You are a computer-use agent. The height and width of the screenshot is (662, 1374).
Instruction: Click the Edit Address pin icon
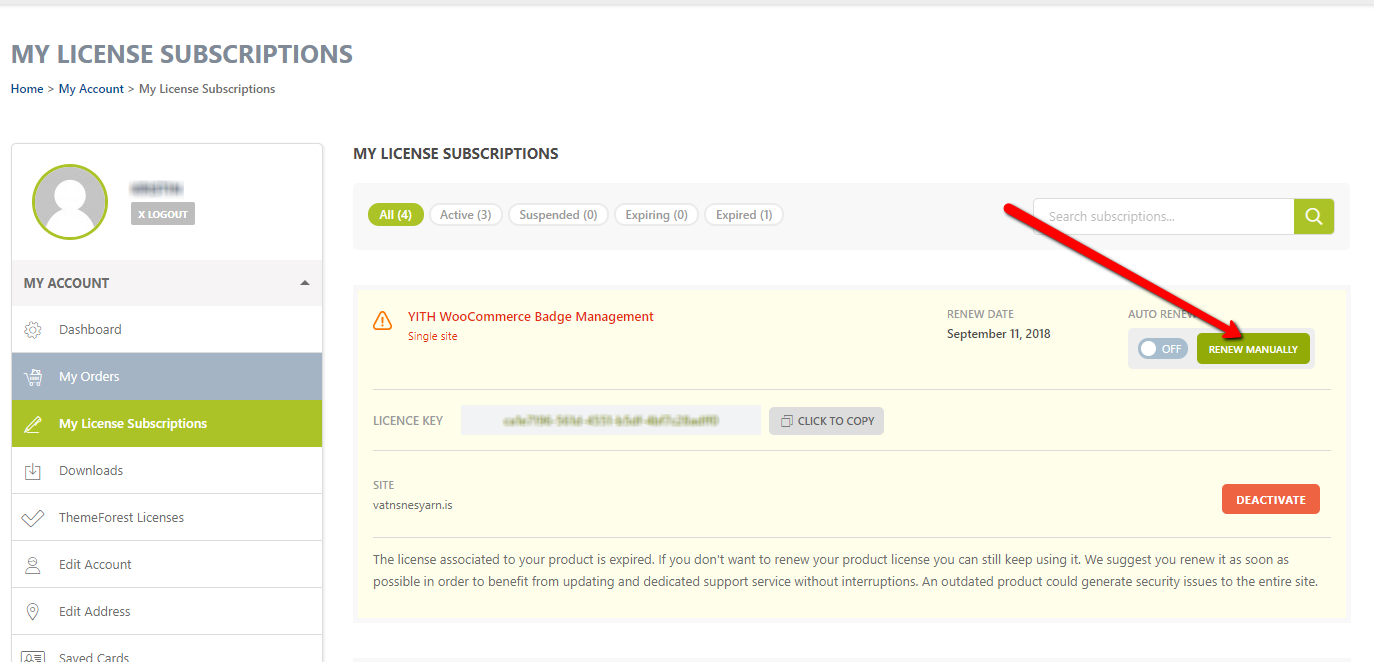(x=33, y=612)
